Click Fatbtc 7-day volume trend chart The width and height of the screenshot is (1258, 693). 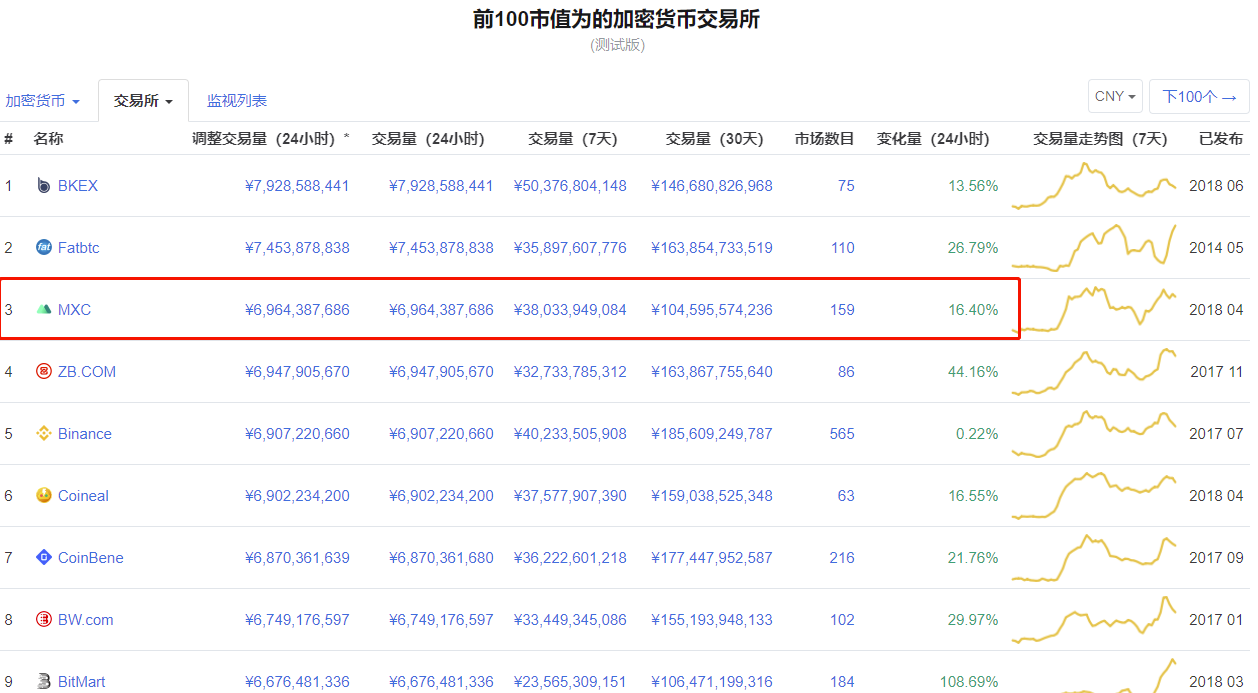pyautogui.click(x=1095, y=248)
